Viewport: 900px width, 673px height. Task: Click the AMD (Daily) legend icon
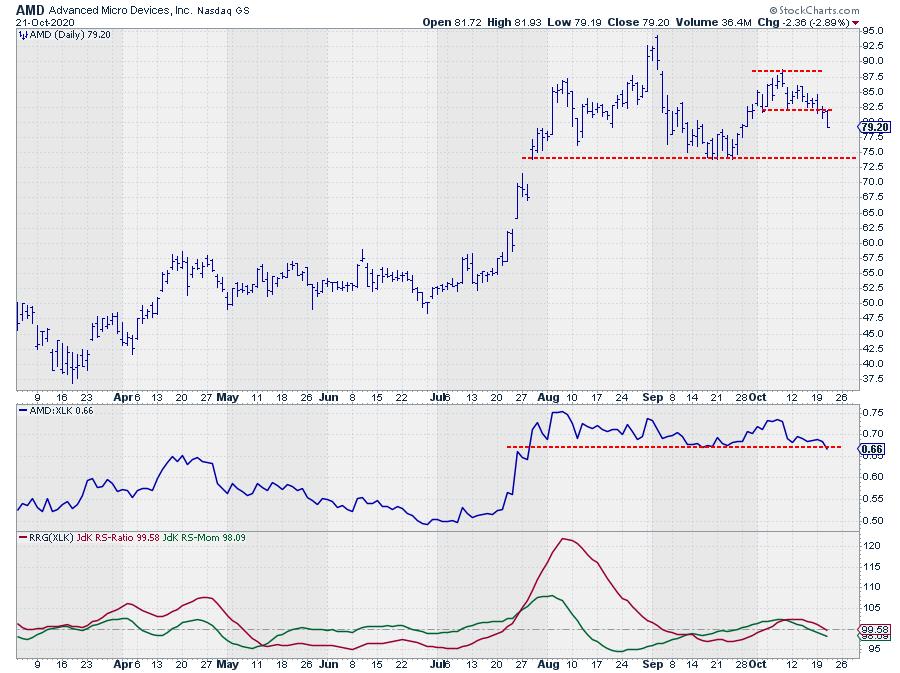[22, 34]
